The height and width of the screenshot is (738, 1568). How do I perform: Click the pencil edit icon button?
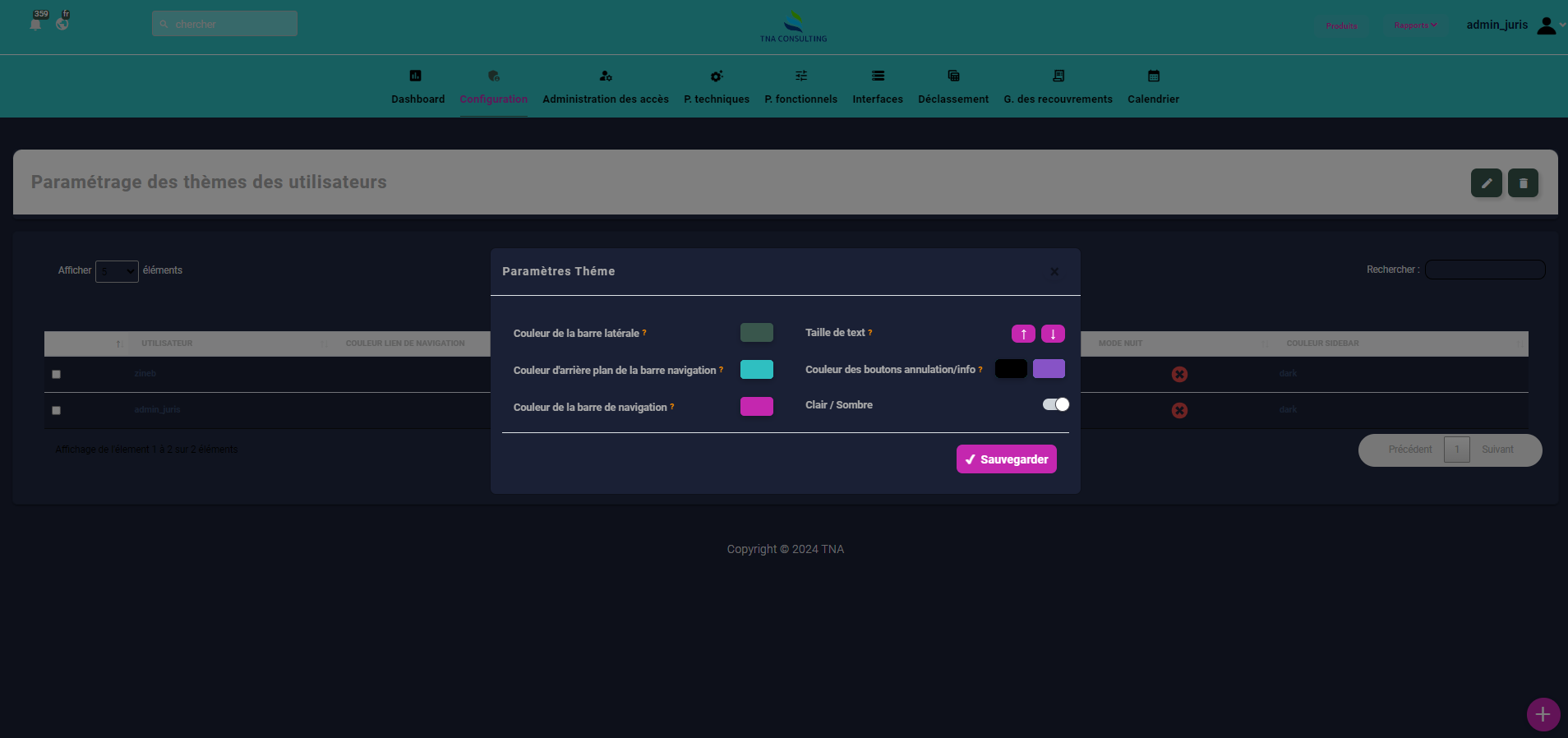[x=1486, y=183]
